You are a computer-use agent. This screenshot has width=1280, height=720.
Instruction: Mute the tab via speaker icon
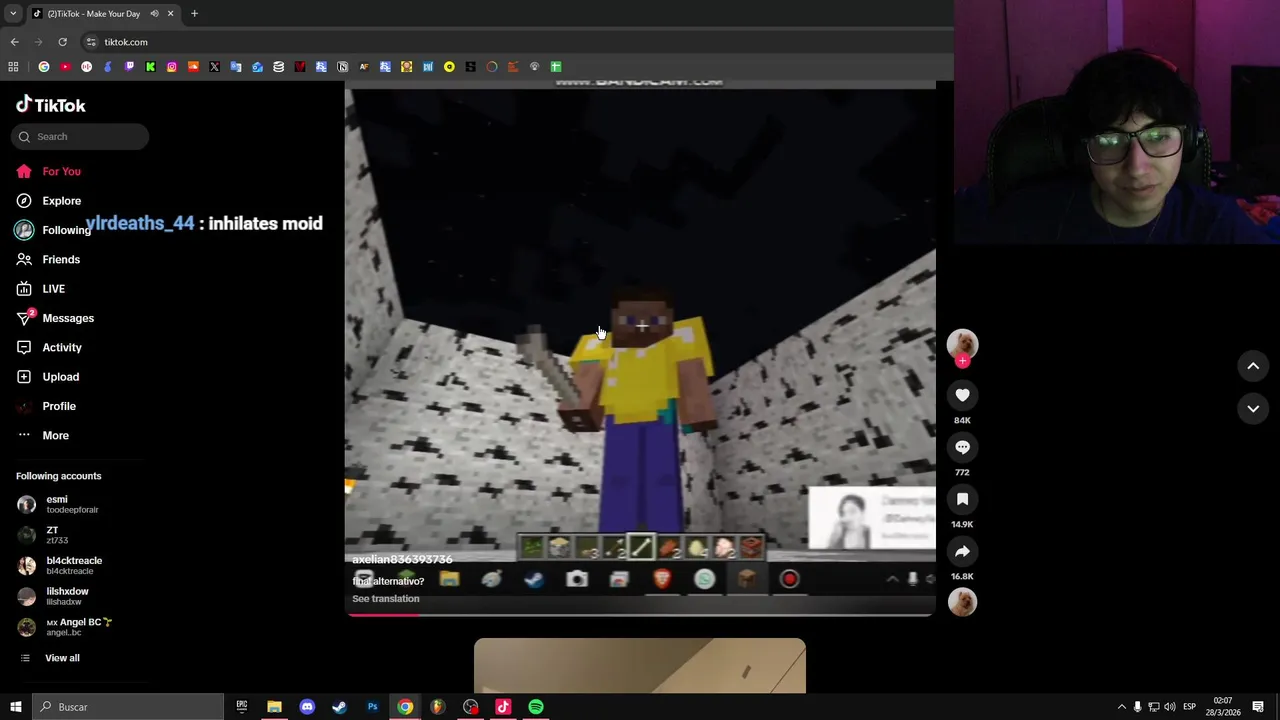[154, 14]
